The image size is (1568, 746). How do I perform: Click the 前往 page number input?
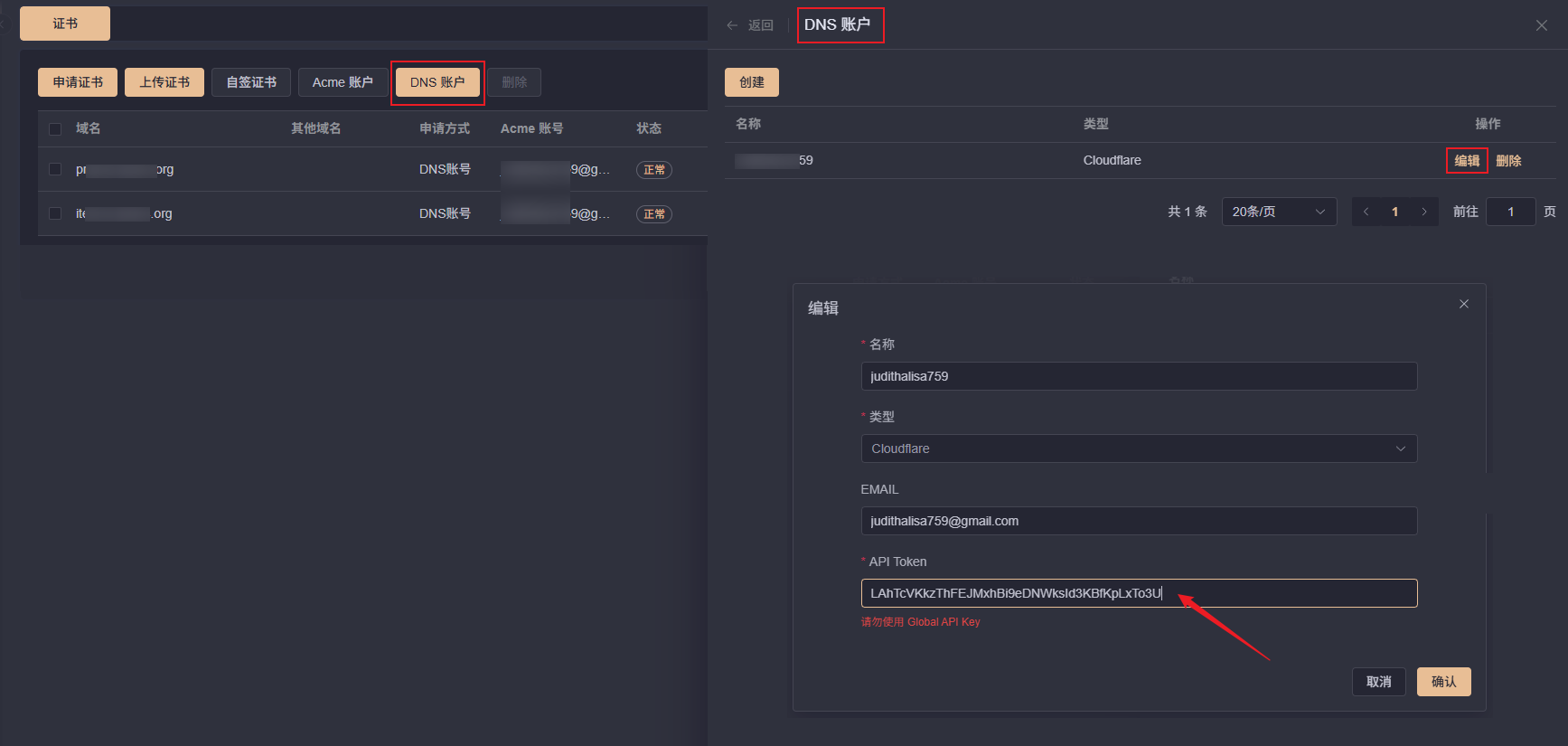pos(1510,212)
